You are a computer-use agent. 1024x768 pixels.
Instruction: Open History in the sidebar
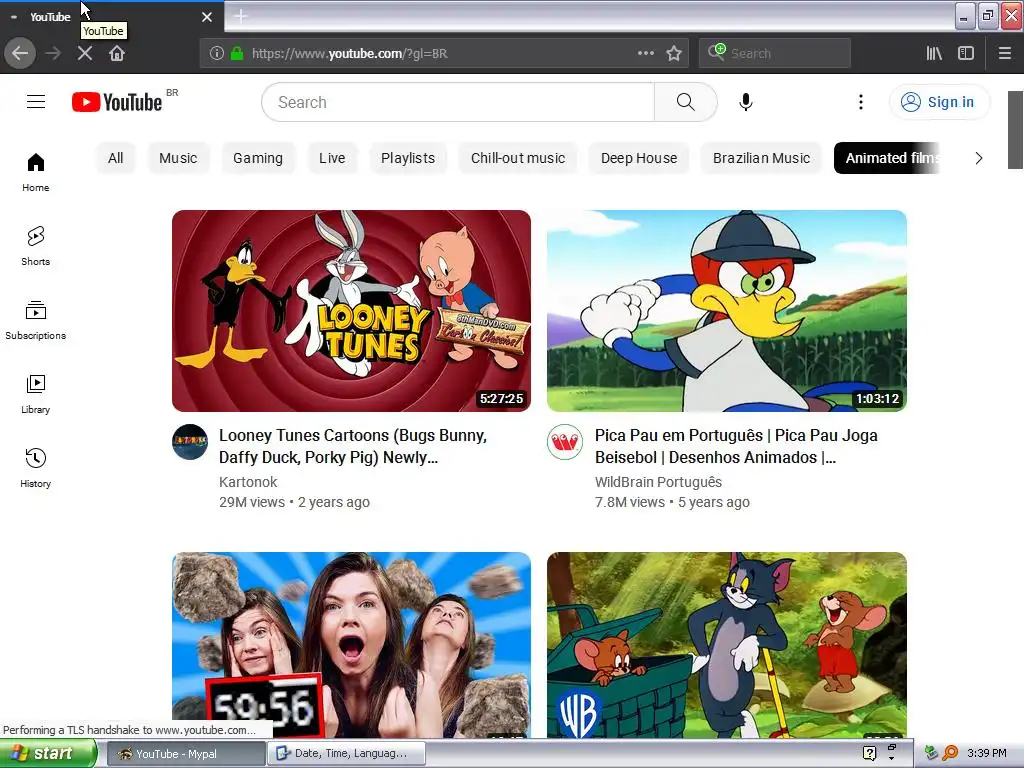click(x=36, y=468)
